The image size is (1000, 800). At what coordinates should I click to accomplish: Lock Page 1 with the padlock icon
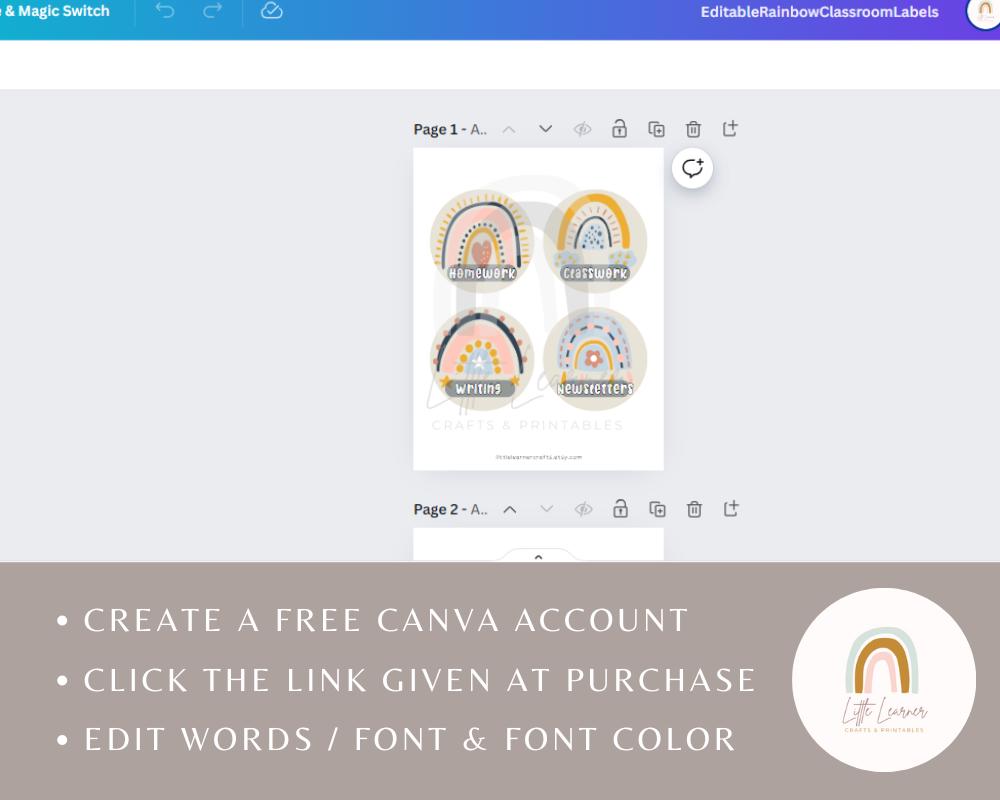[x=619, y=128]
